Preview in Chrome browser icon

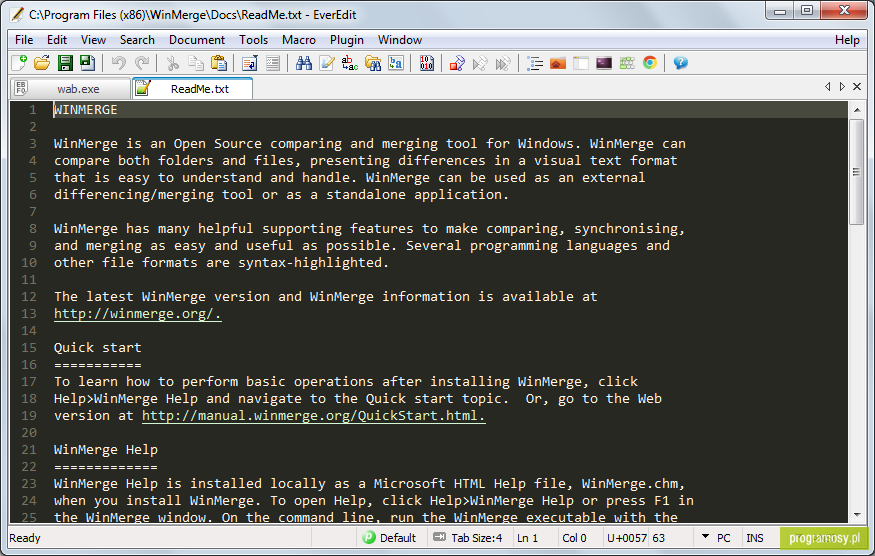[x=650, y=63]
